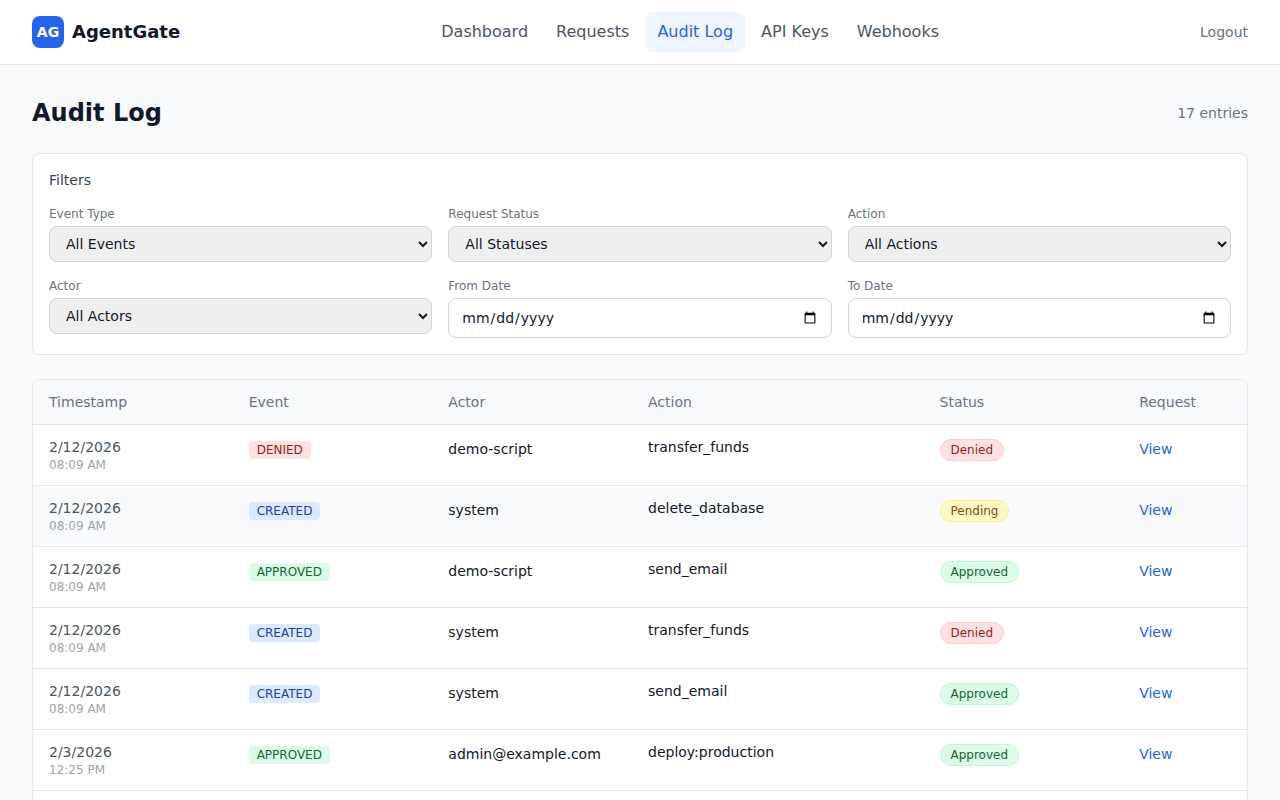Click the Audit Log page heading
1280x800 pixels.
97,112
